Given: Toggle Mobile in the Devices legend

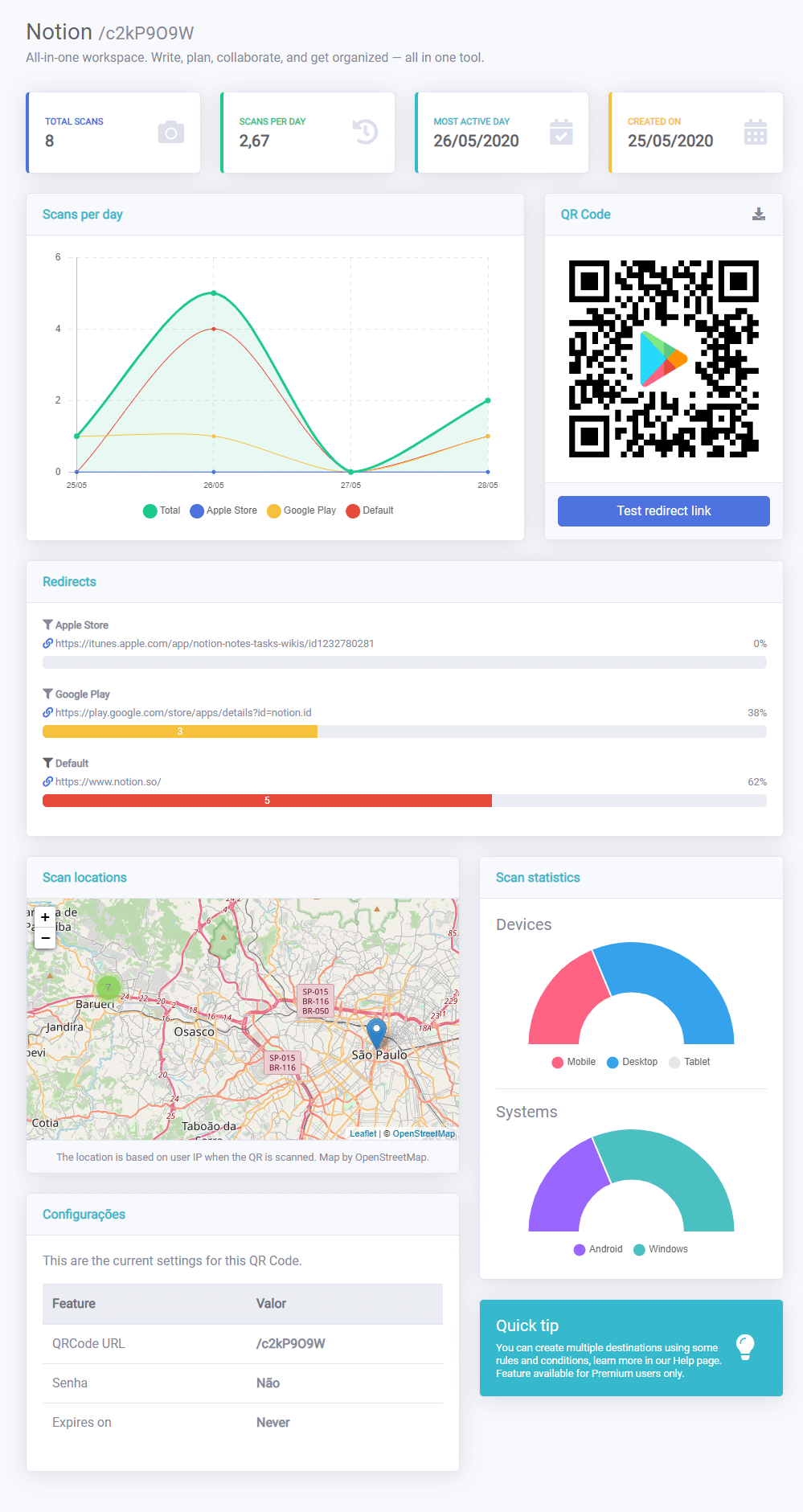Looking at the screenshot, I should coord(574,1062).
